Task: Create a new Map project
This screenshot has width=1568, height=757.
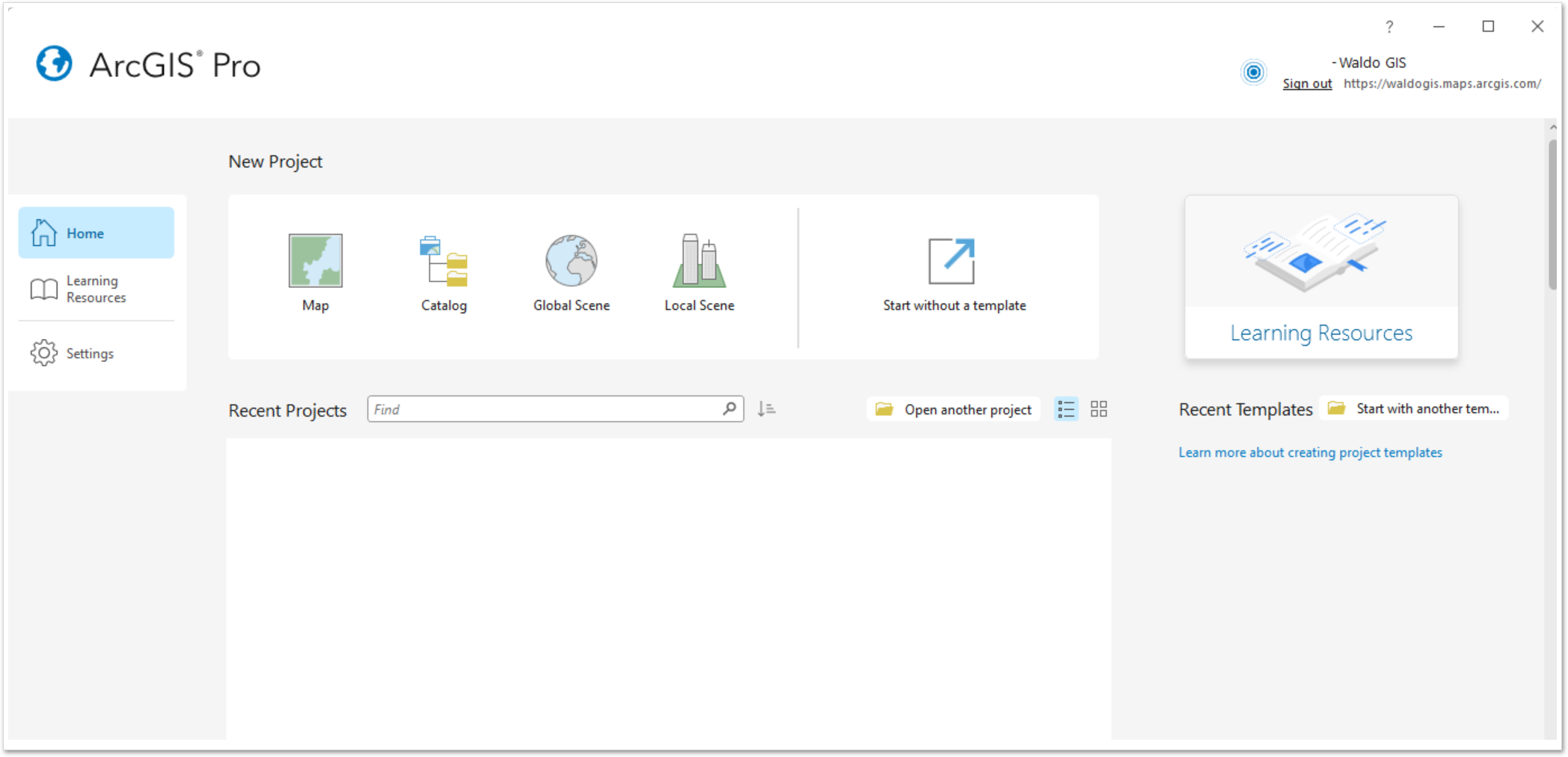Action: pos(315,272)
